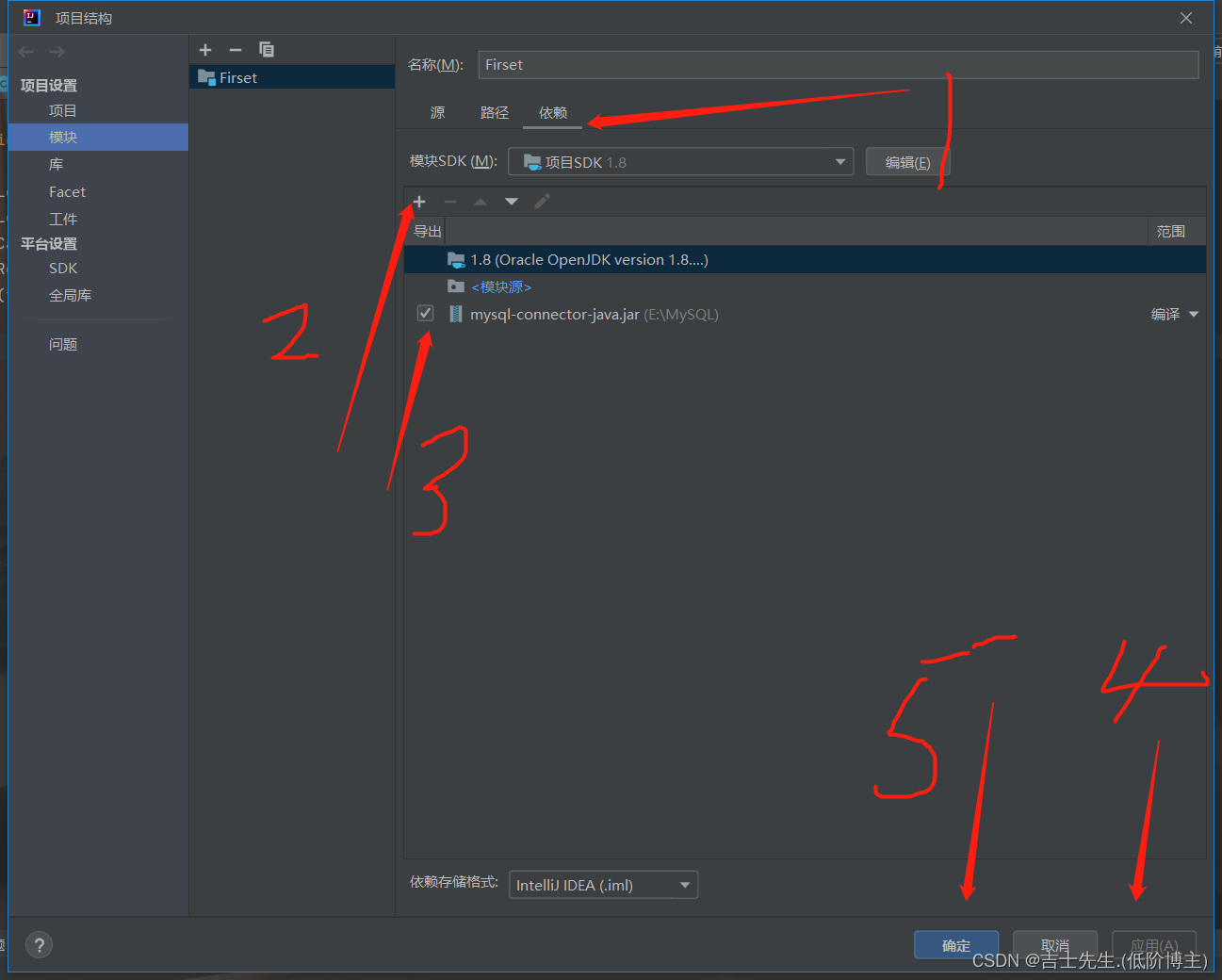This screenshot has width=1222, height=980.
Task: Copy the selected module
Action: 267,50
